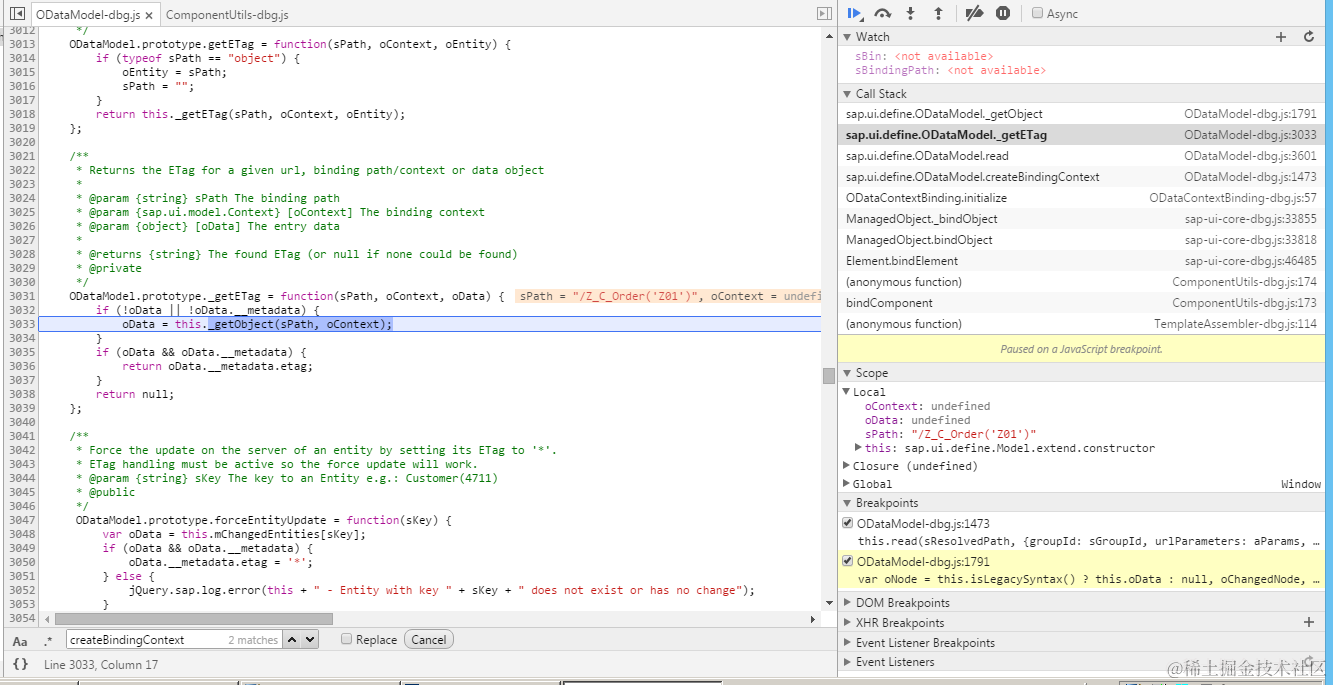The height and width of the screenshot is (685, 1333).
Task: Select bindComponent call stack frame
Action: tap(1081, 303)
